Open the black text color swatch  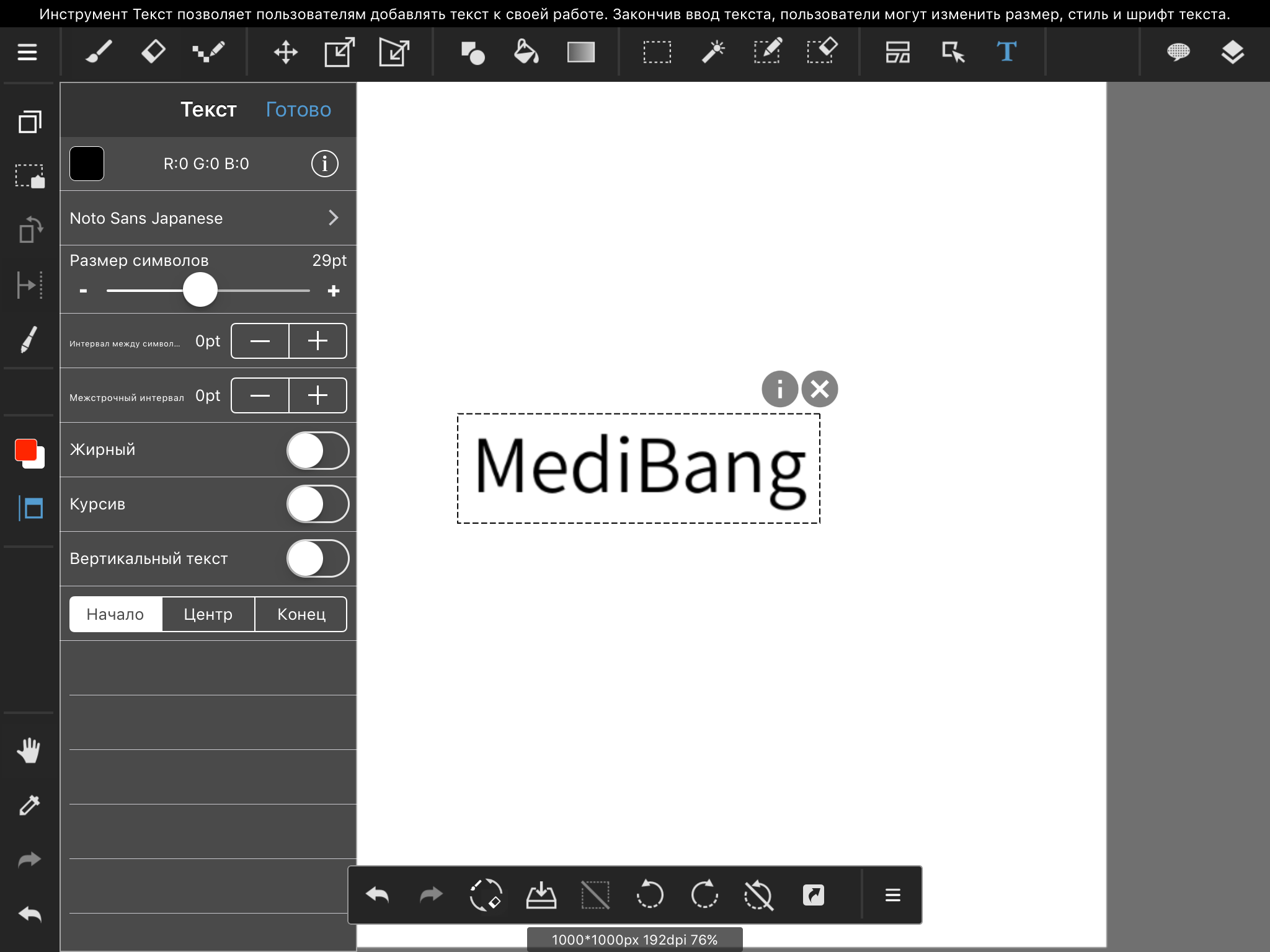[87, 164]
